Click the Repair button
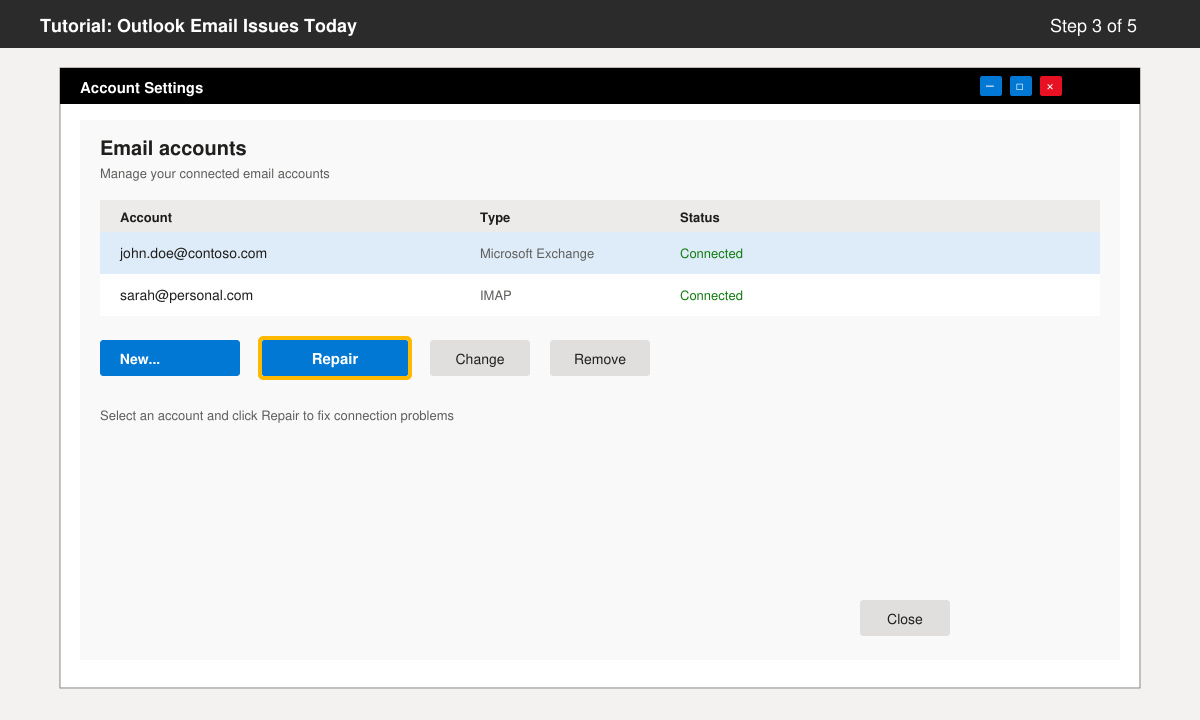The height and width of the screenshot is (720, 1200). pos(335,358)
